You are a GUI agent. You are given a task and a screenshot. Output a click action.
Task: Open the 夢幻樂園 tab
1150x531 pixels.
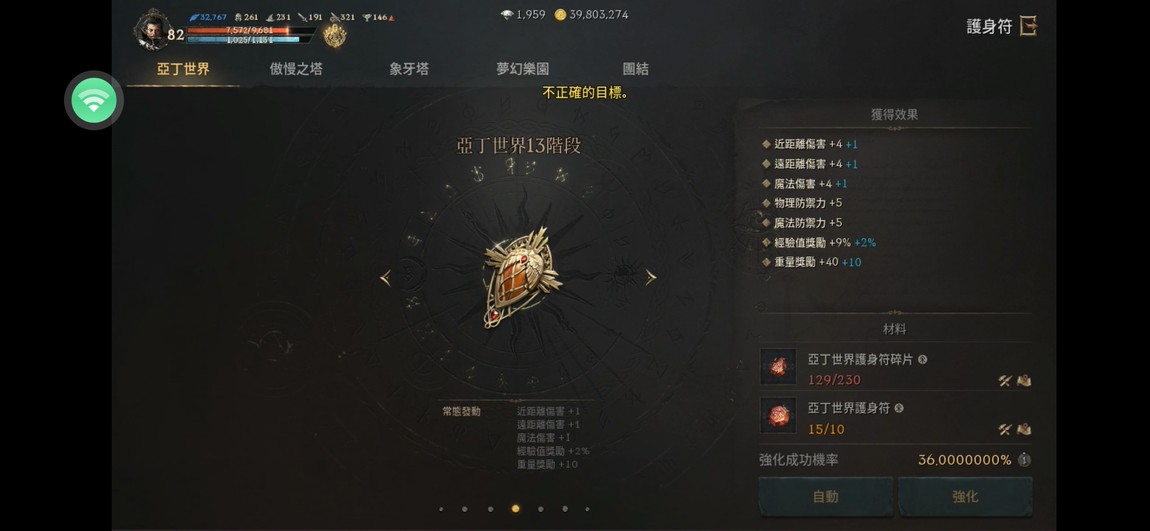(x=523, y=70)
